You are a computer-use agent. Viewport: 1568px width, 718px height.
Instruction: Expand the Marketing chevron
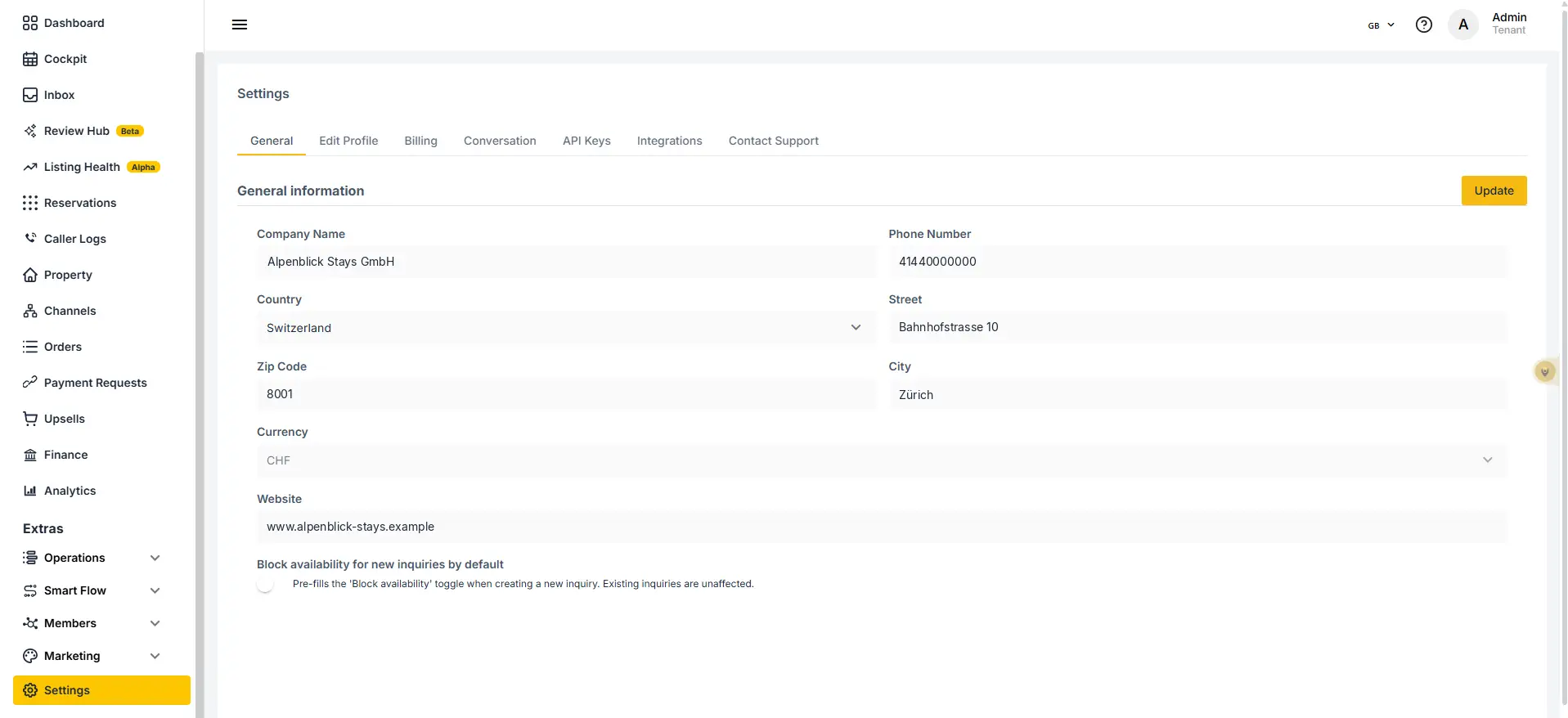155,656
